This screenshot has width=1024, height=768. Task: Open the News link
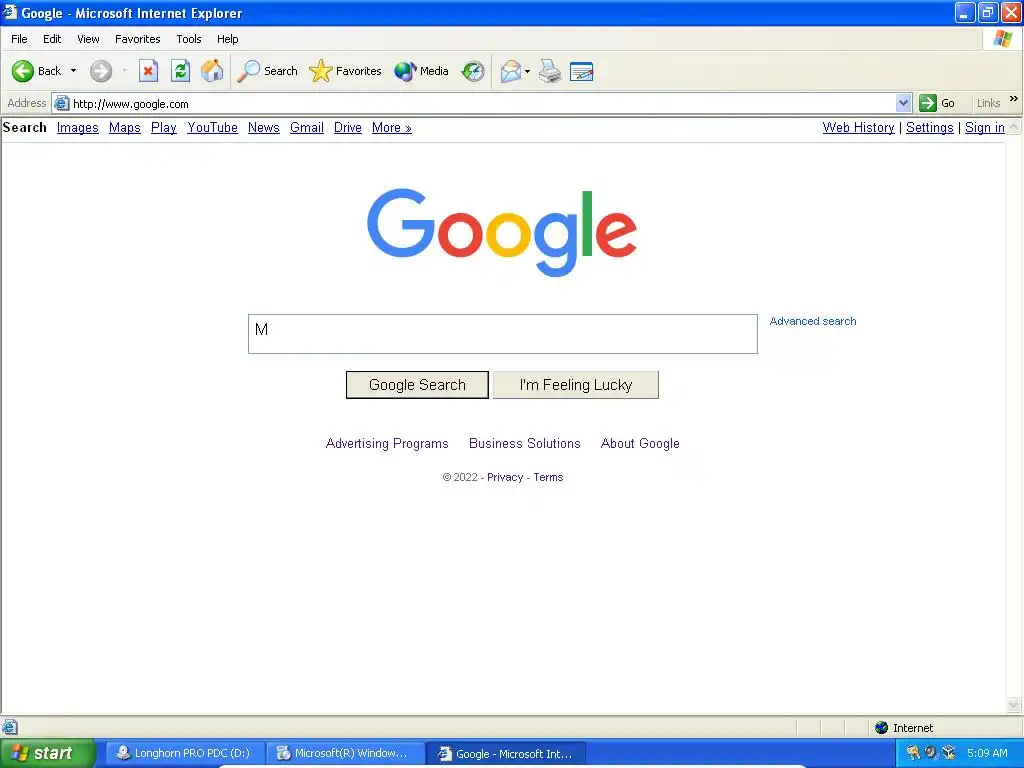[x=264, y=127]
